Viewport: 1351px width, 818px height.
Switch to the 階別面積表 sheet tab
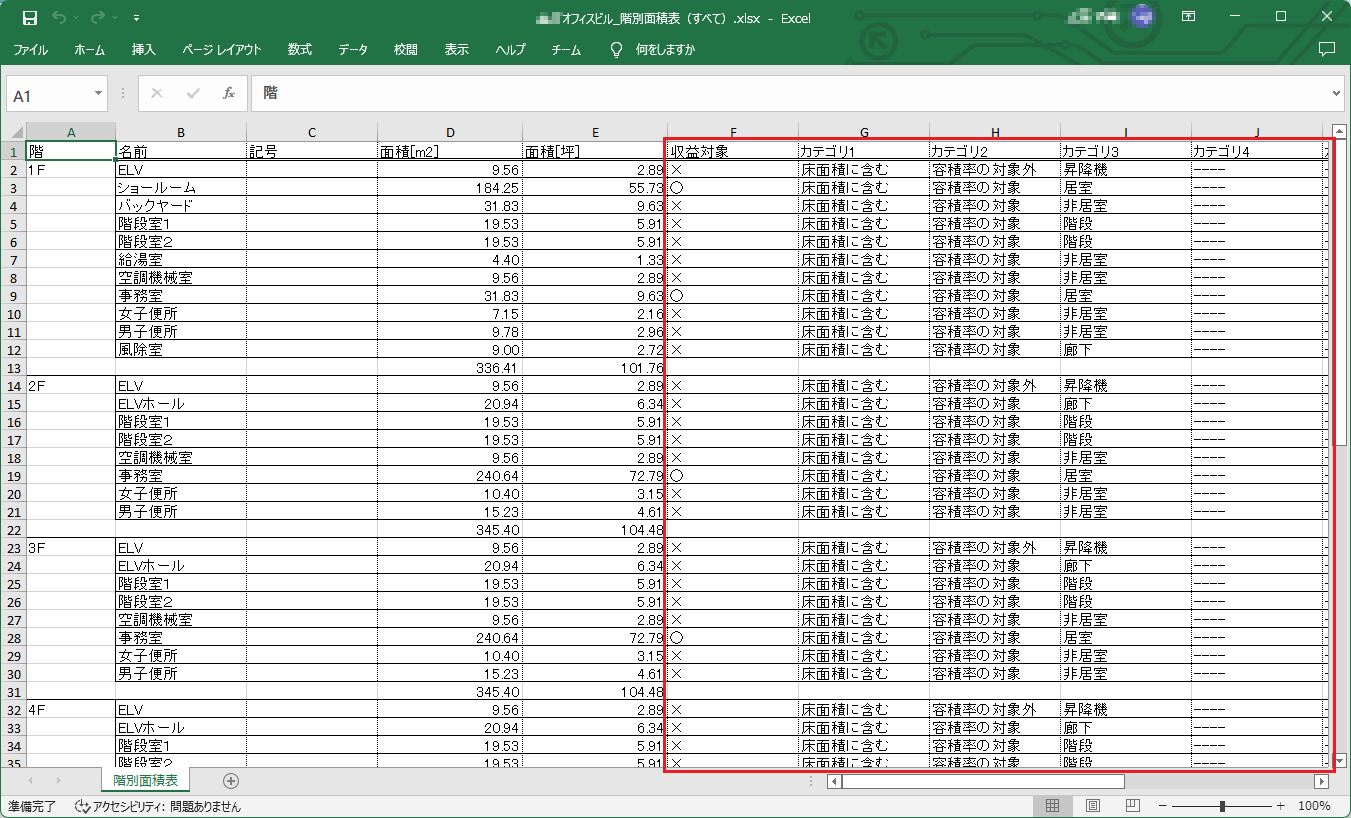(x=146, y=780)
